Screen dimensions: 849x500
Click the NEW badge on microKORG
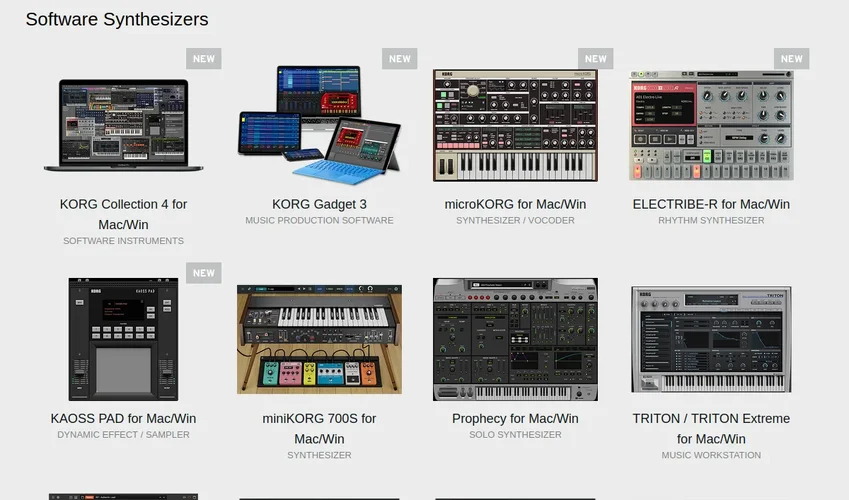596,59
